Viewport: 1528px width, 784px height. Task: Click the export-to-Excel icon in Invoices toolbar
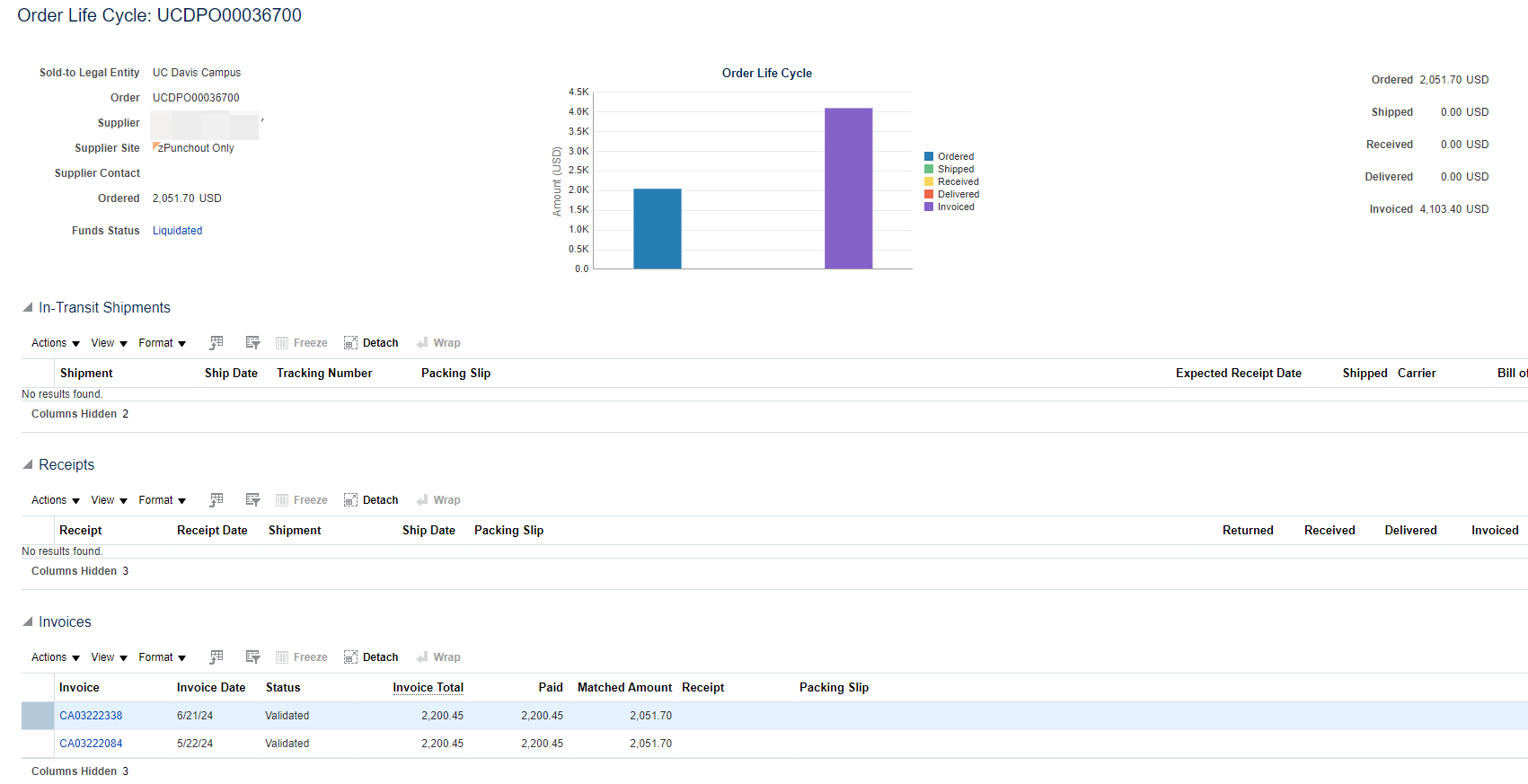click(x=216, y=657)
